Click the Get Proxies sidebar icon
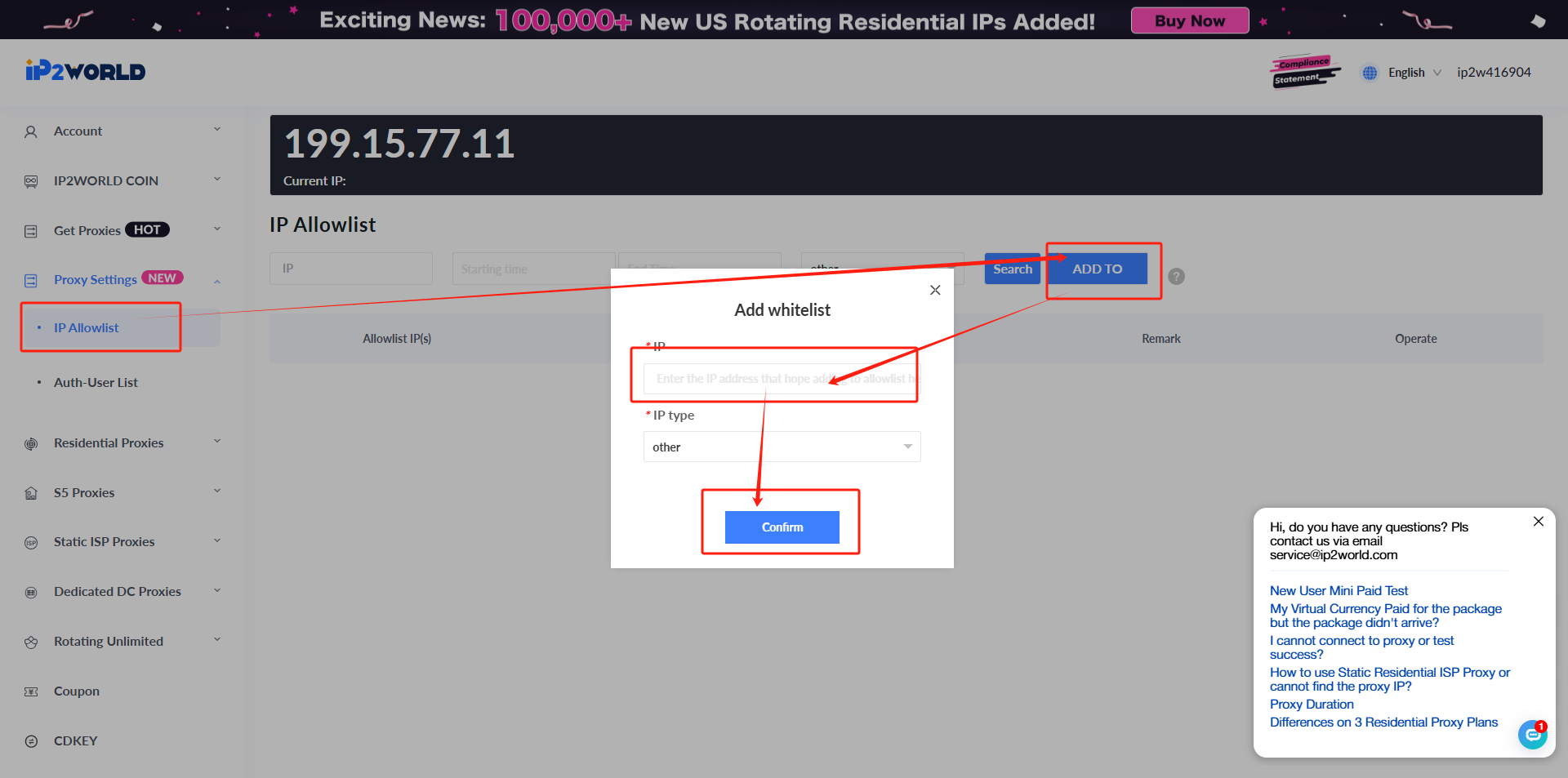This screenshot has height=778, width=1568. (x=31, y=231)
